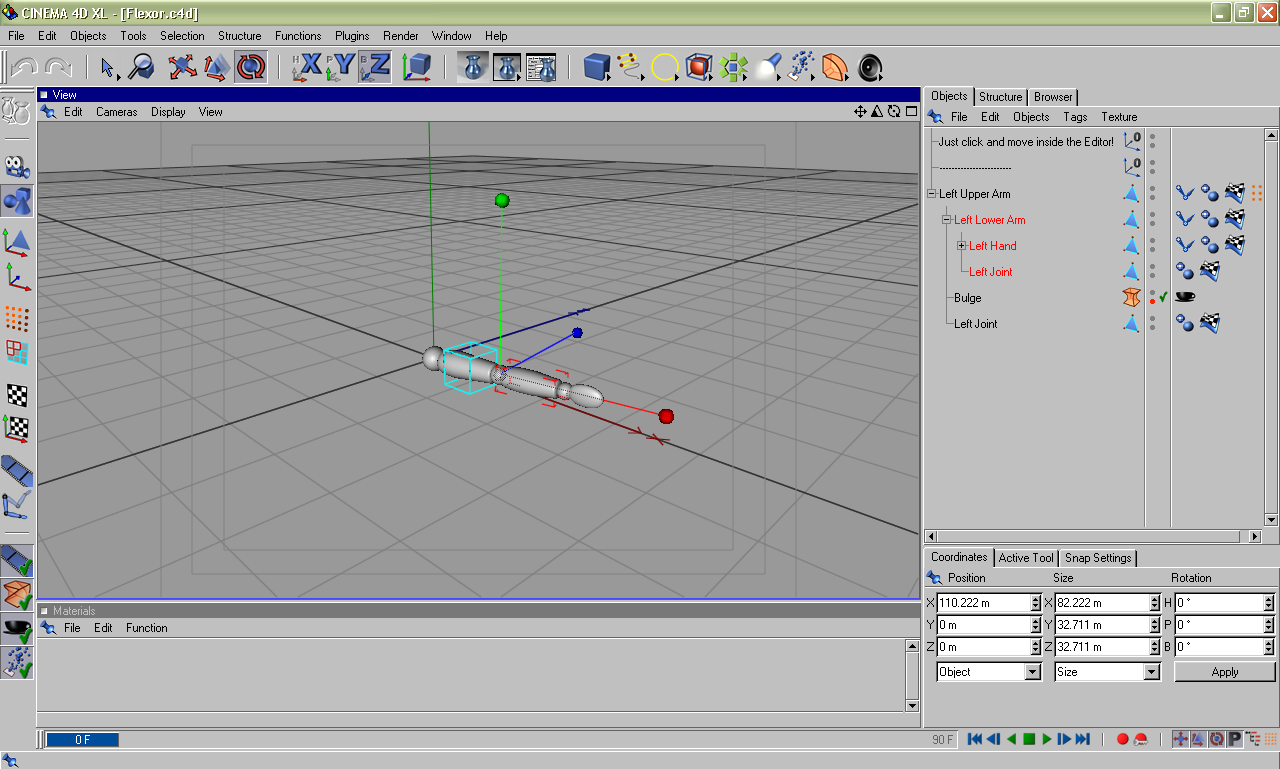Open the Functions menu
Image resolution: width=1280 pixels, height=769 pixels.
(298, 36)
